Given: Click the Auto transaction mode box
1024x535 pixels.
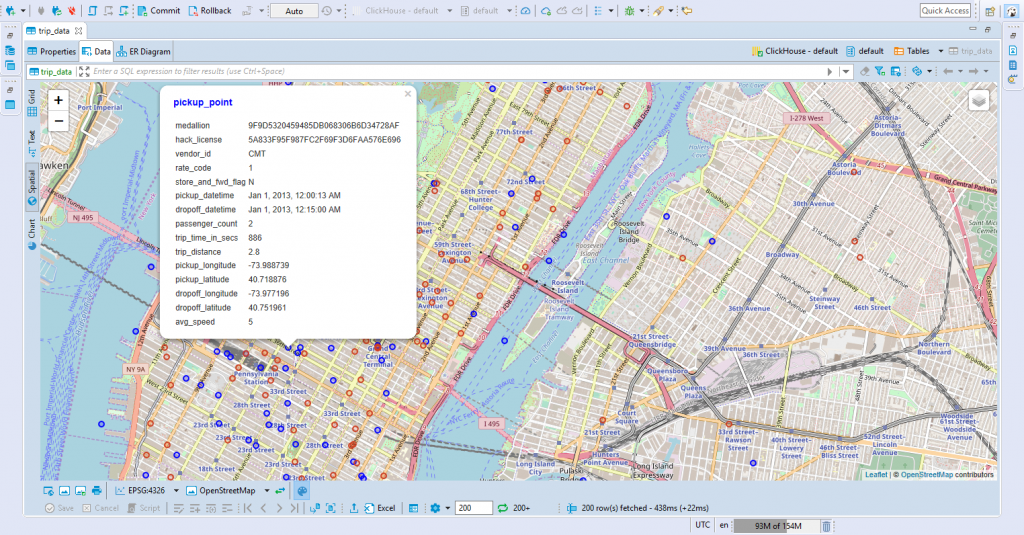Looking at the screenshot, I should tap(294, 11).
